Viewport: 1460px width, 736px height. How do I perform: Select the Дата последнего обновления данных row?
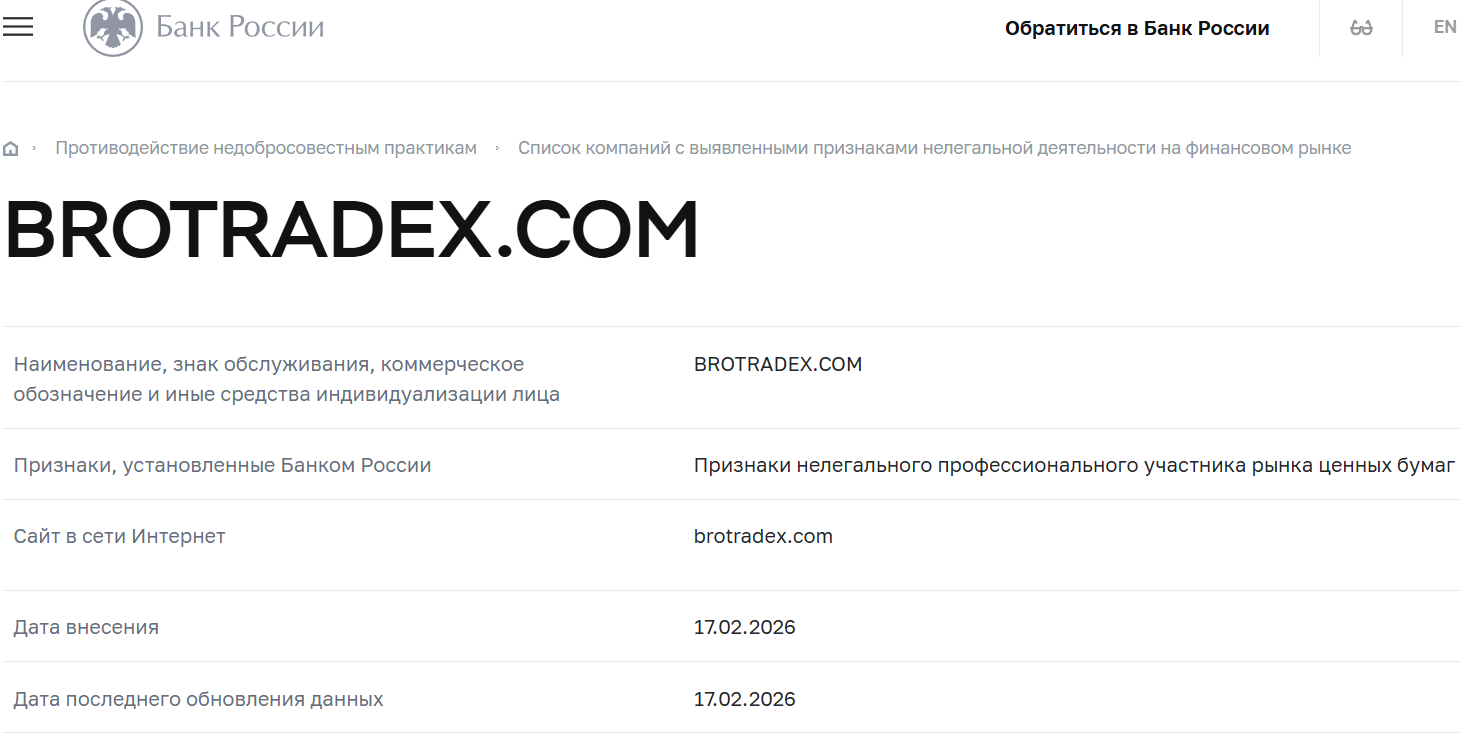197,699
